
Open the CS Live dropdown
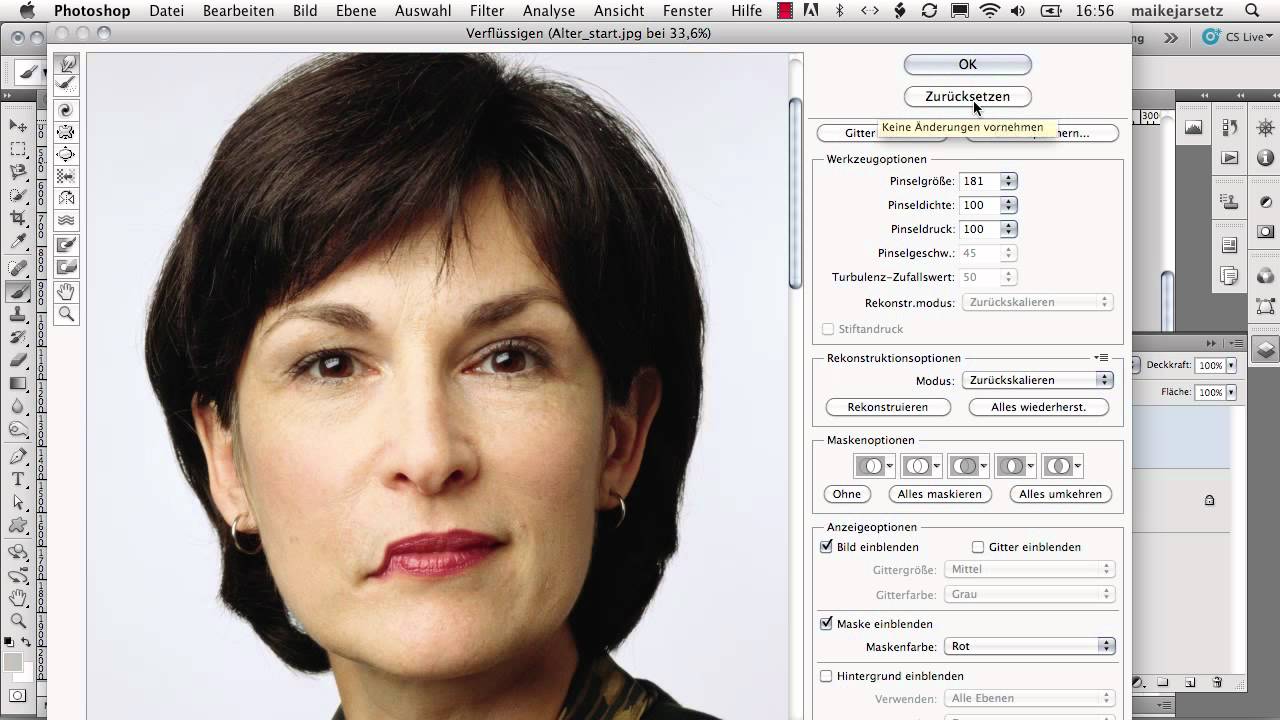(x=1237, y=38)
